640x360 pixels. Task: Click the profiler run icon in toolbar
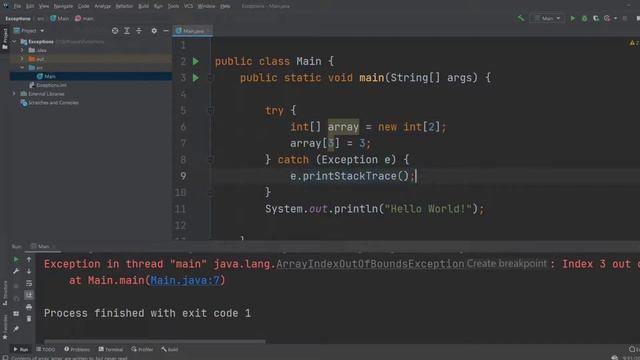[x=607, y=18]
